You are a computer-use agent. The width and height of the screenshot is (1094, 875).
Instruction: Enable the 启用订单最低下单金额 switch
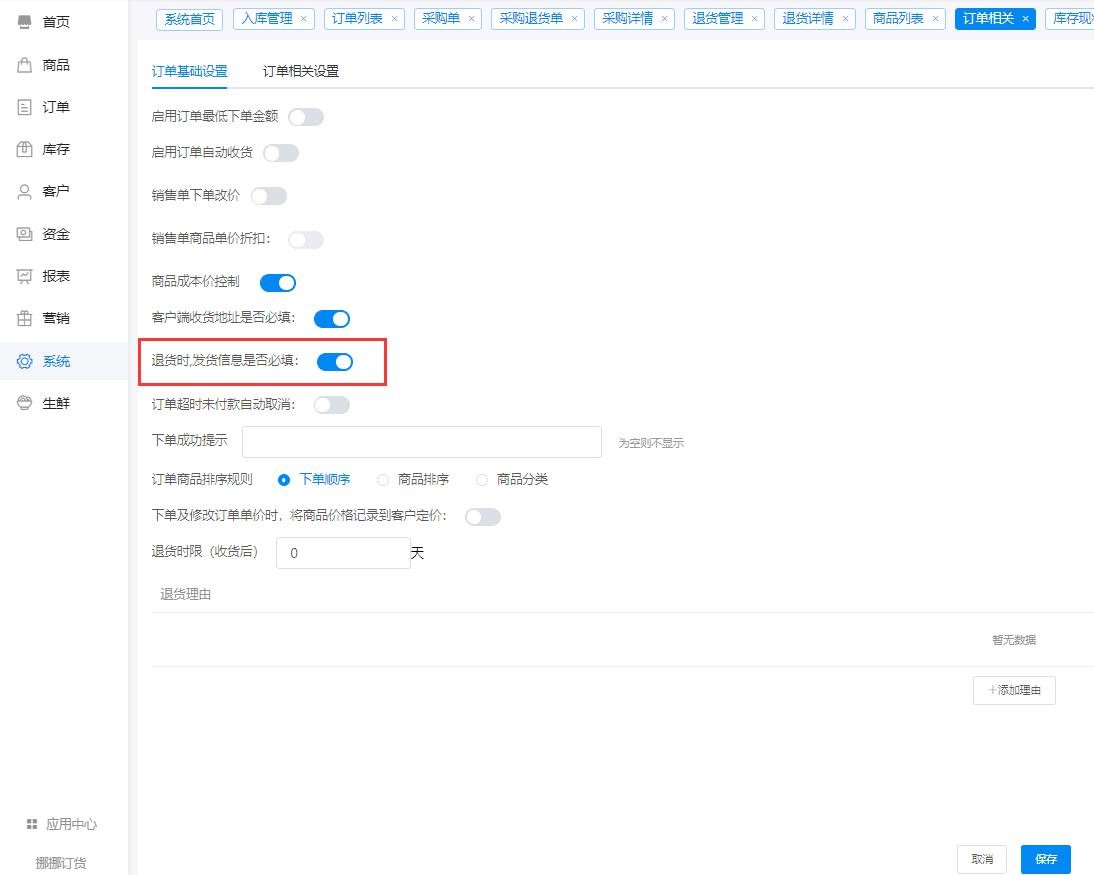306,117
